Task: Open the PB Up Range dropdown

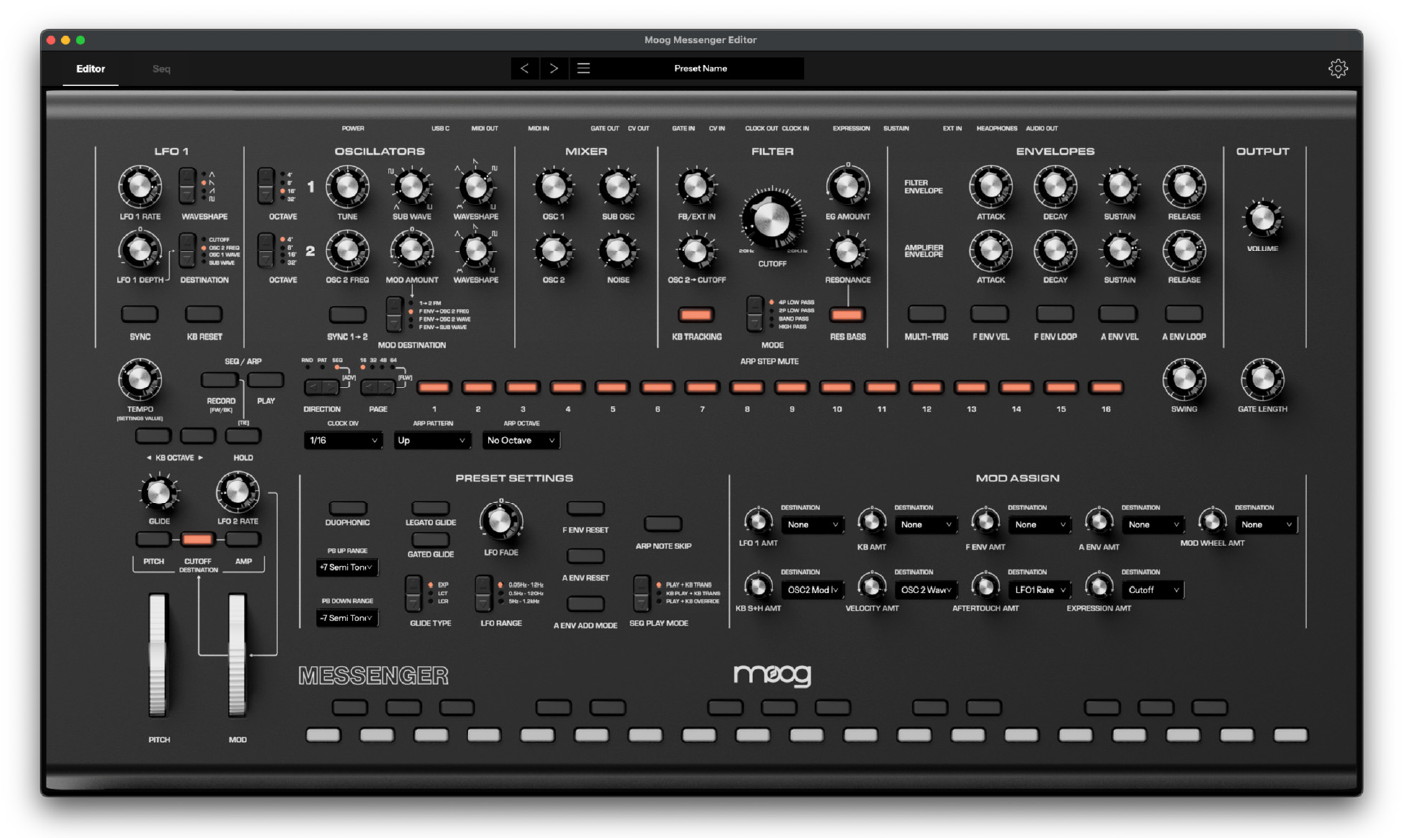Action: (347, 567)
